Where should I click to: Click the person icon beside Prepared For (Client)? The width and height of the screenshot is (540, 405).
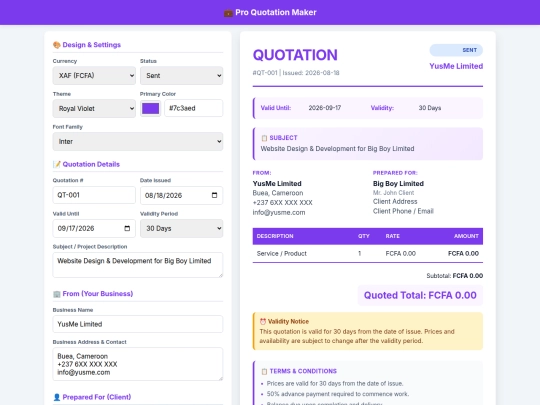56,397
